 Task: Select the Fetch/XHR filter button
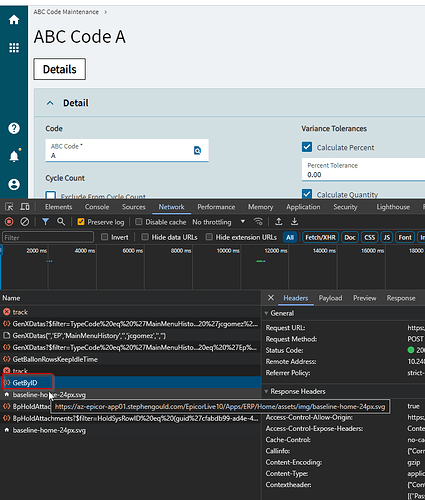tap(320, 237)
